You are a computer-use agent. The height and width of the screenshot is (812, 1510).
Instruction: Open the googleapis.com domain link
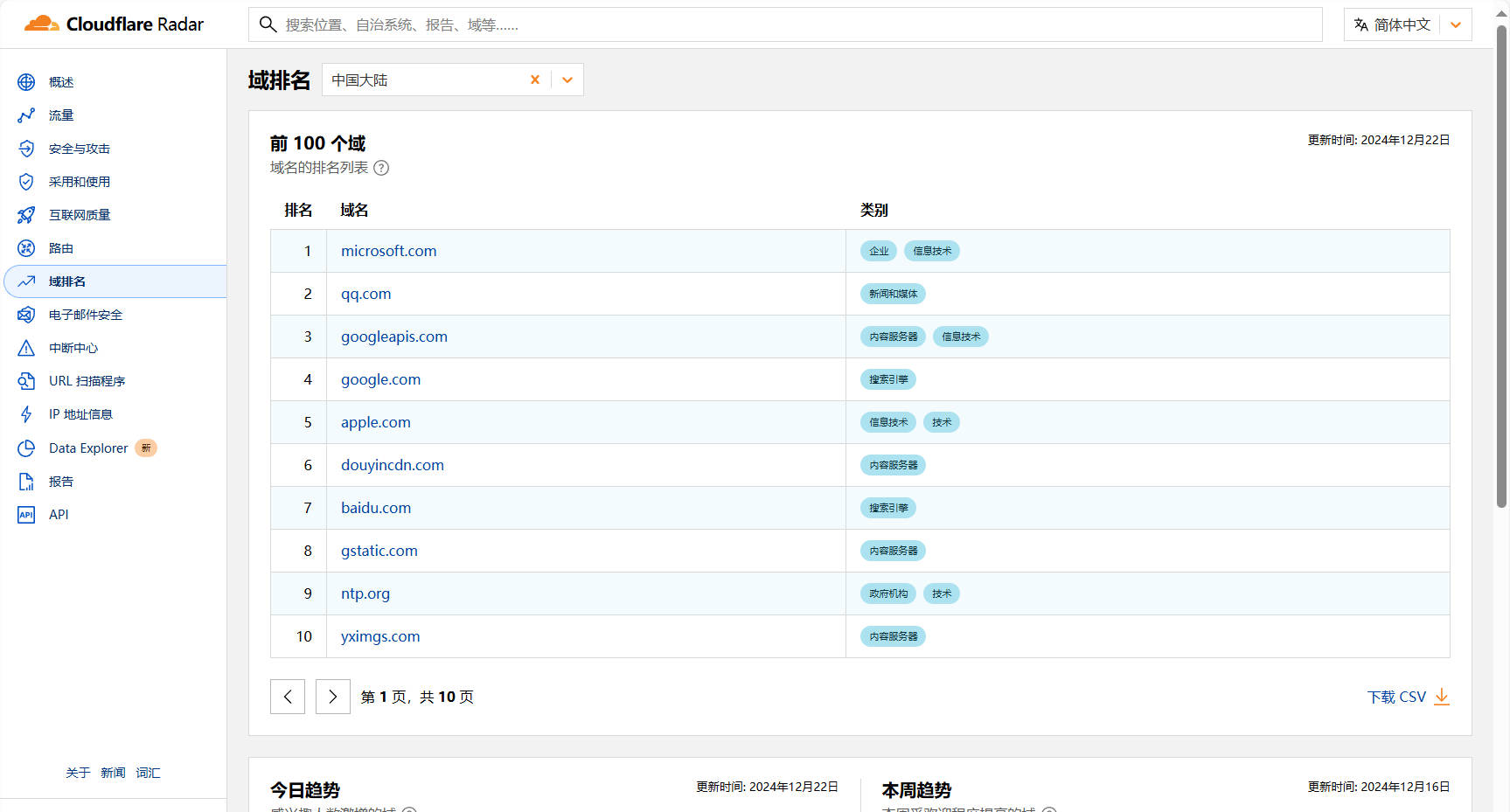[x=393, y=337]
